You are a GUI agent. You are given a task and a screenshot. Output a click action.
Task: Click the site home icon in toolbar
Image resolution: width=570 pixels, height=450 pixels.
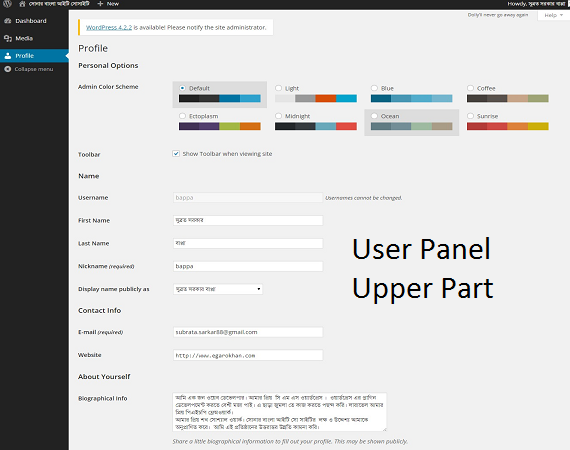22,4
